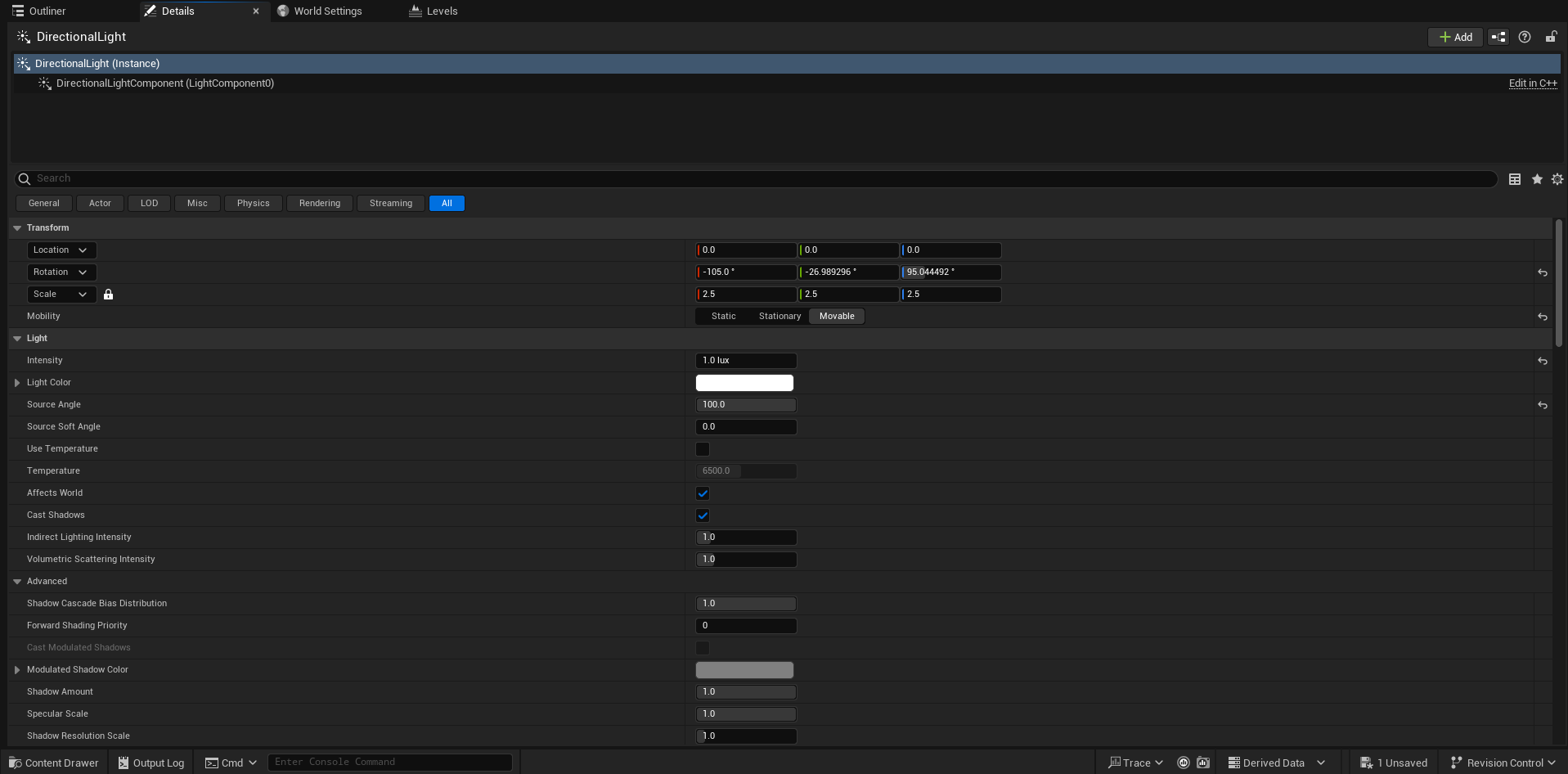Set Mobility to Movable
Screen dimensions: 1568x774
coord(837,317)
